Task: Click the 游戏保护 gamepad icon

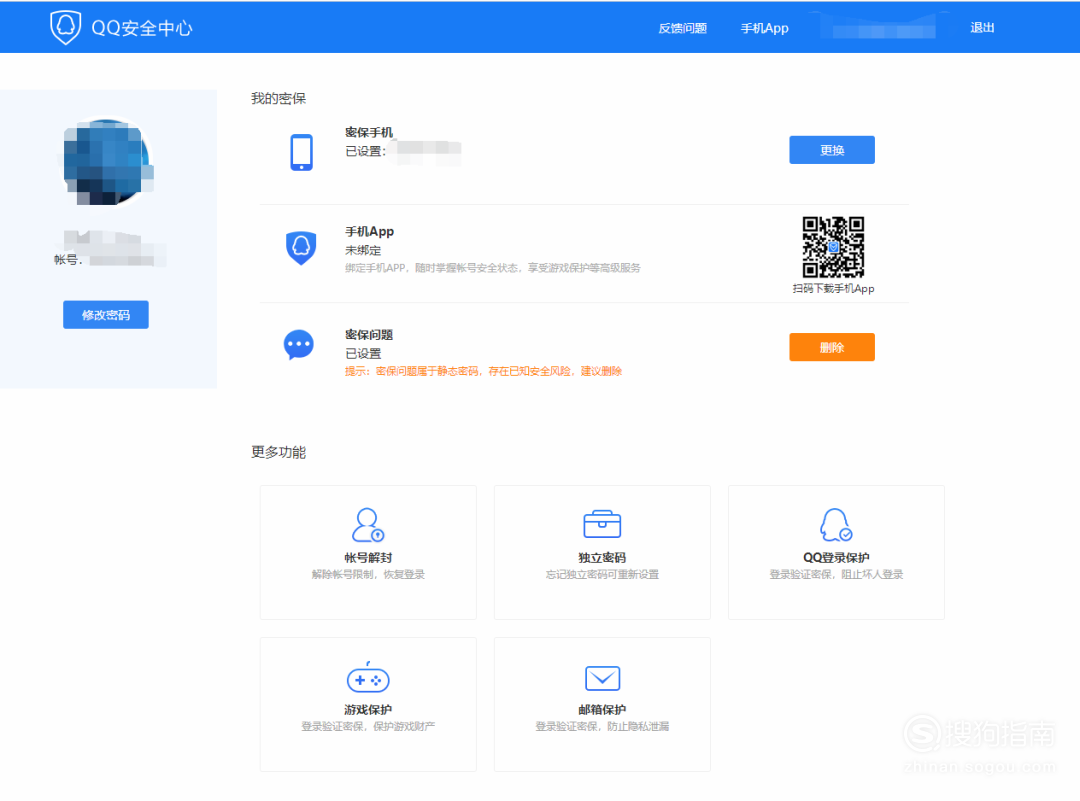Action: 368,677
